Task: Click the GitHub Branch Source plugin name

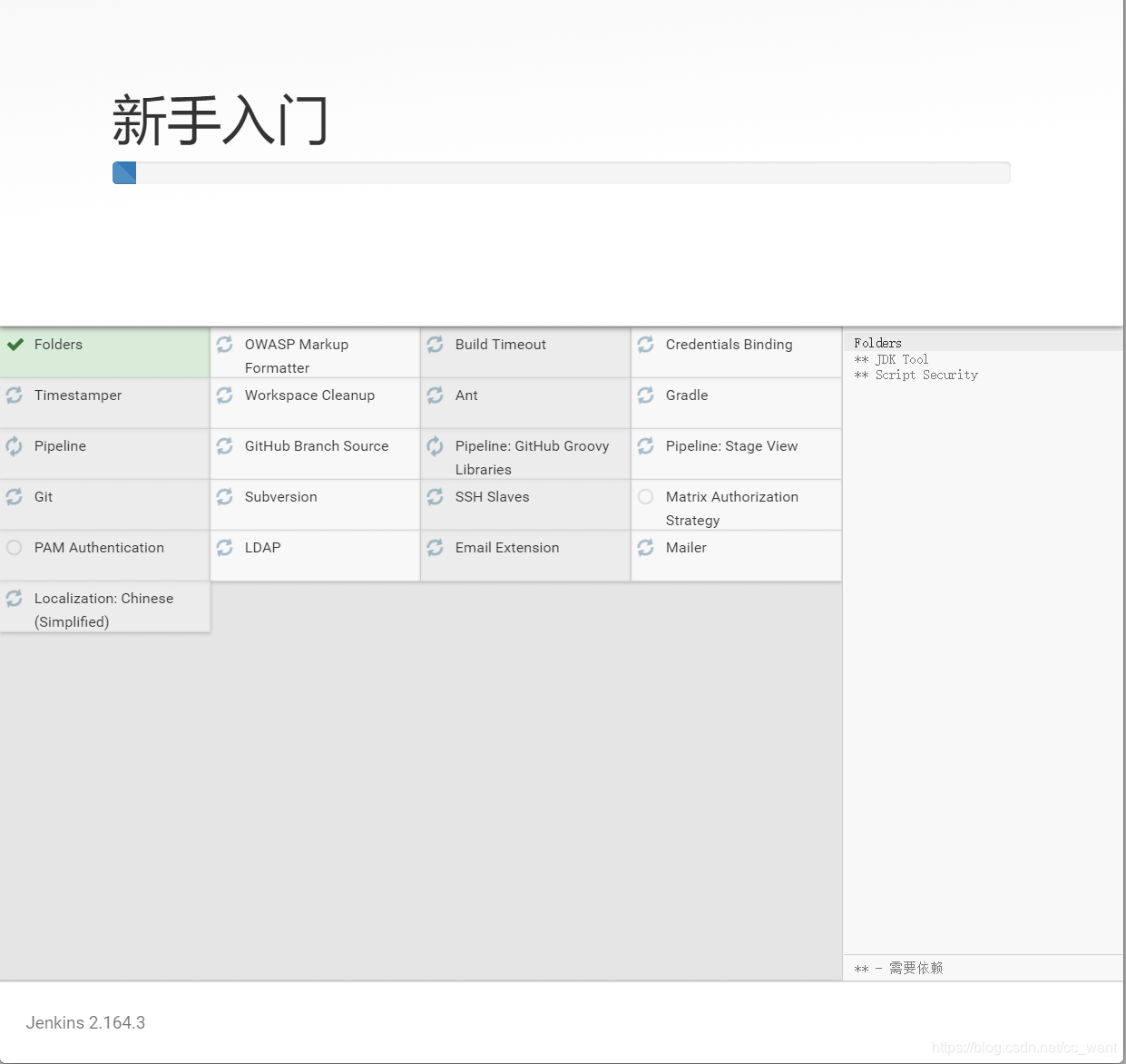Action: pyautogui.click(x=317, y=446)
